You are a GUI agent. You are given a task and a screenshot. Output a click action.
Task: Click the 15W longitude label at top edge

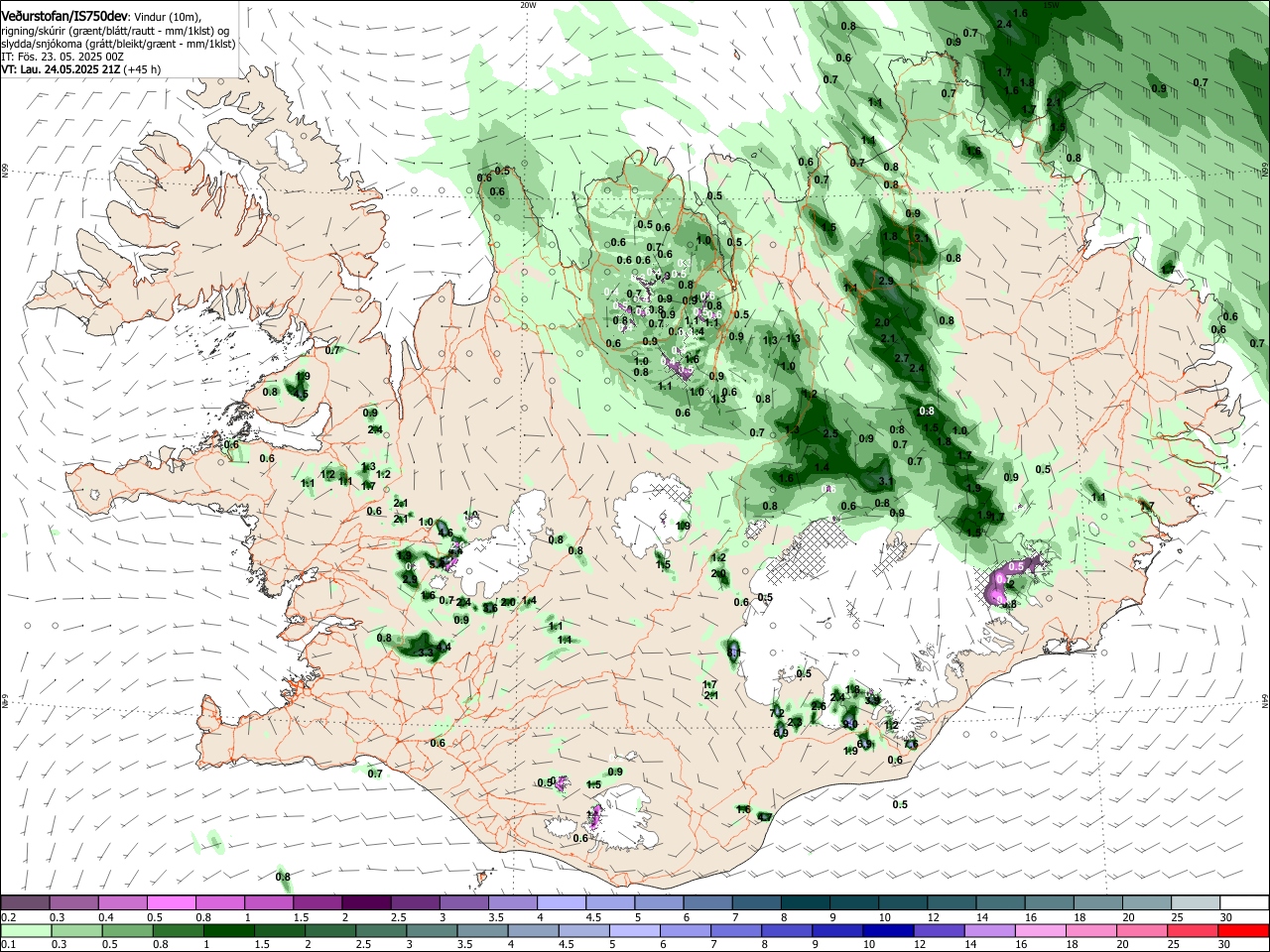click(1051, 5)
